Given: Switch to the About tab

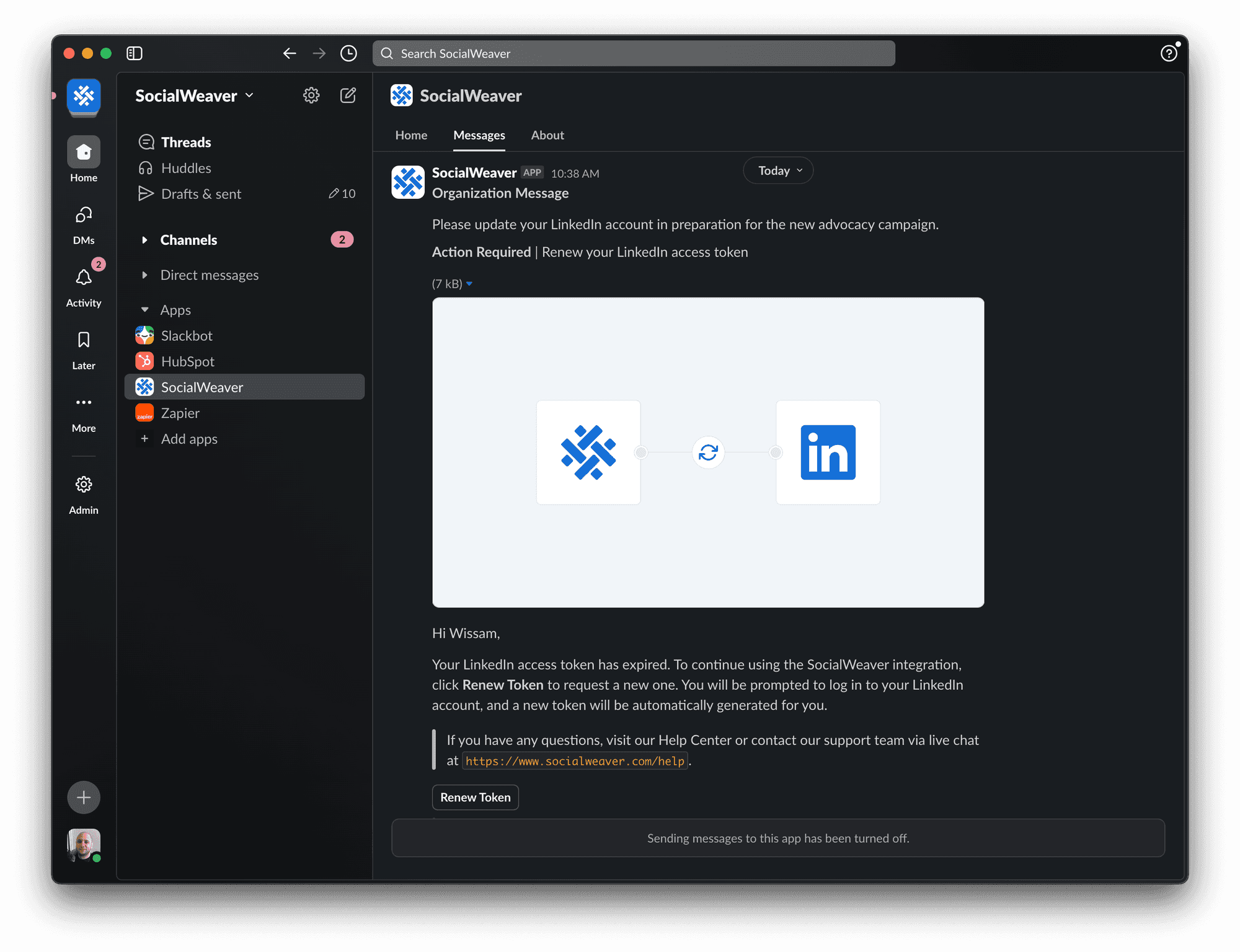Looking at the screenshot, I should click(x=547, y=135).
